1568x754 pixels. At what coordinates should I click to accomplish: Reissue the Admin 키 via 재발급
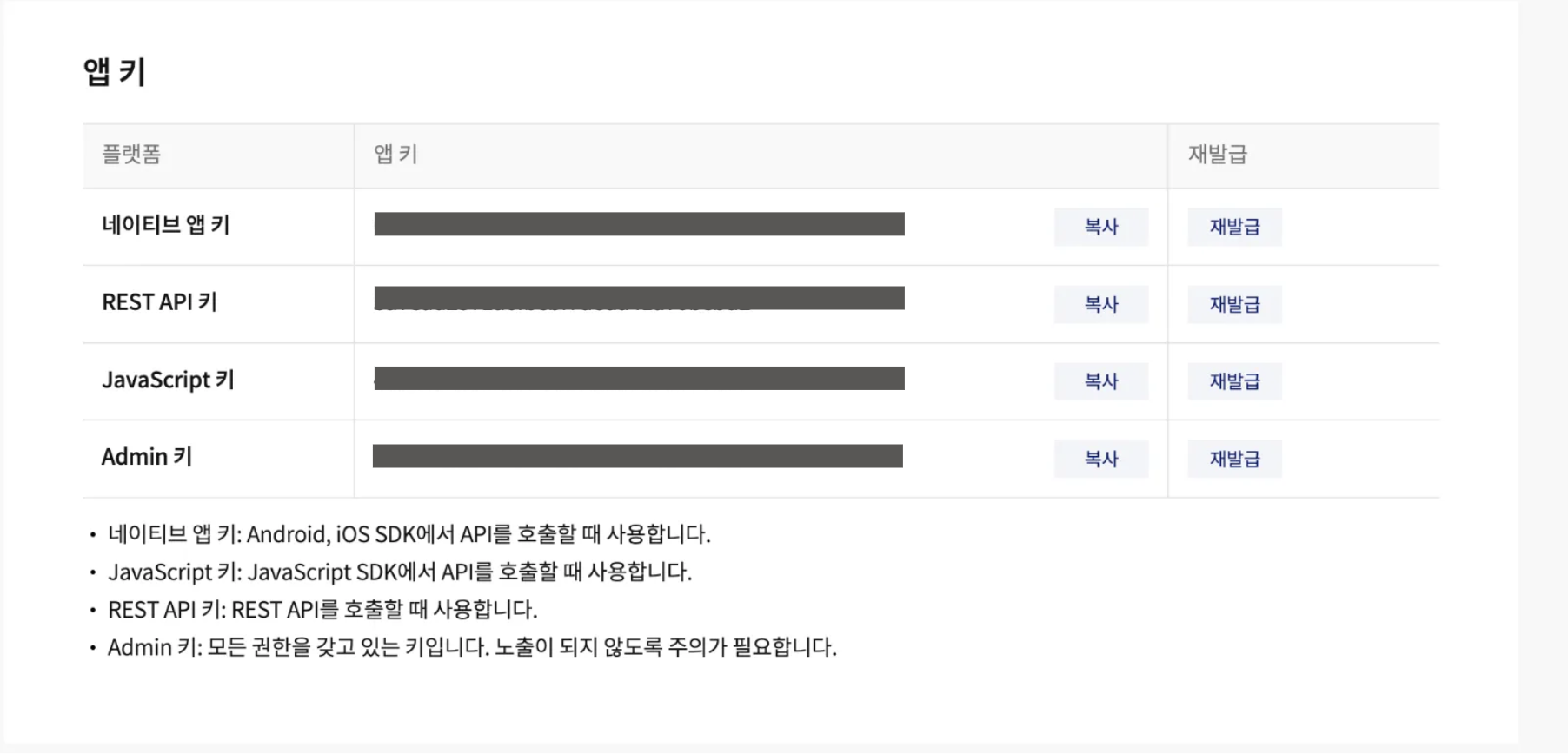[1234, 459]
